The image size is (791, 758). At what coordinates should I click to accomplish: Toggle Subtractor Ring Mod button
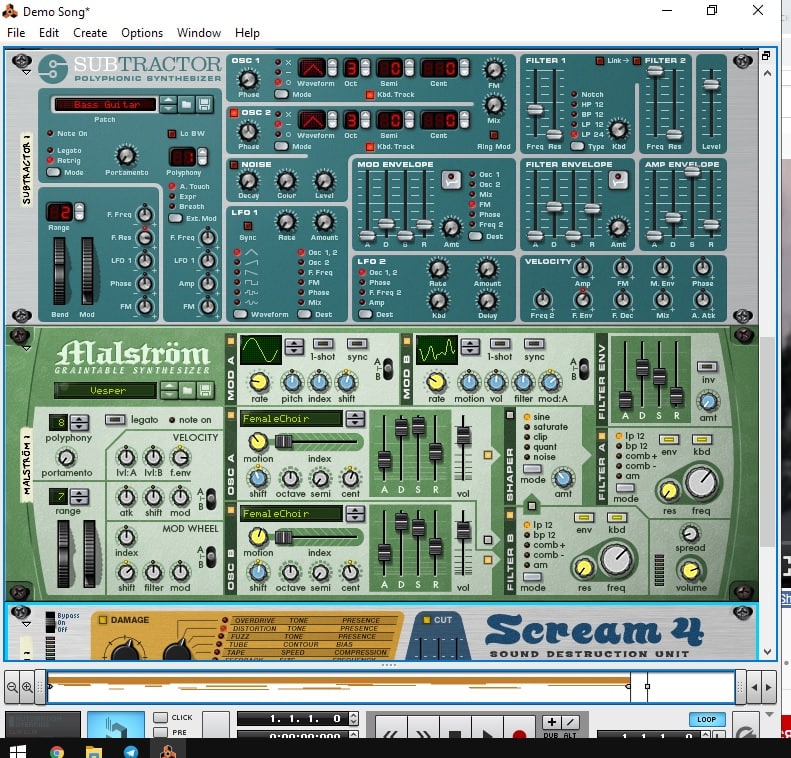[x=494, y=135]
